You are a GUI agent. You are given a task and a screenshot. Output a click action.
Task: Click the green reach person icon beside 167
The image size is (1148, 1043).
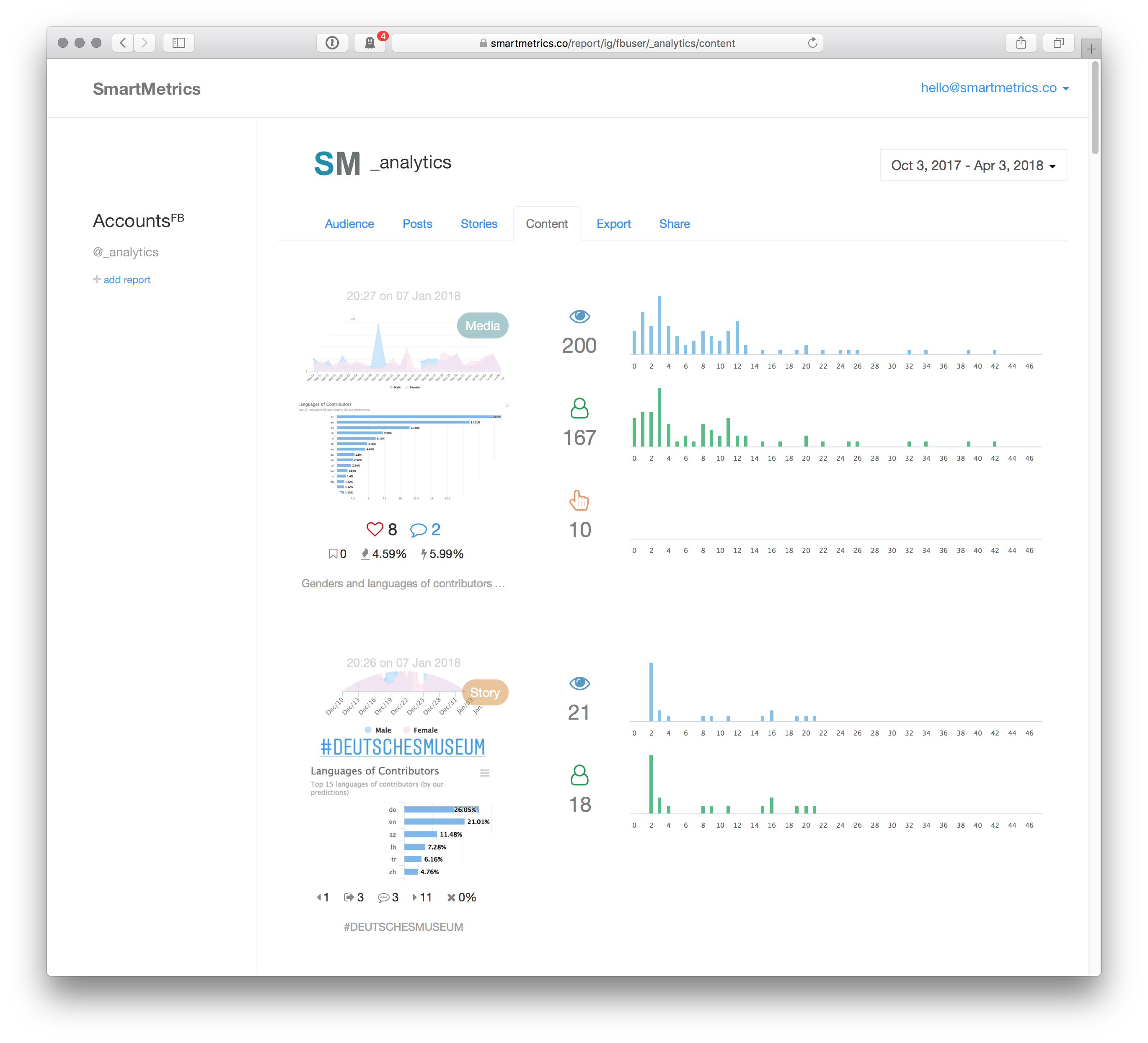[x=579, y=408]
